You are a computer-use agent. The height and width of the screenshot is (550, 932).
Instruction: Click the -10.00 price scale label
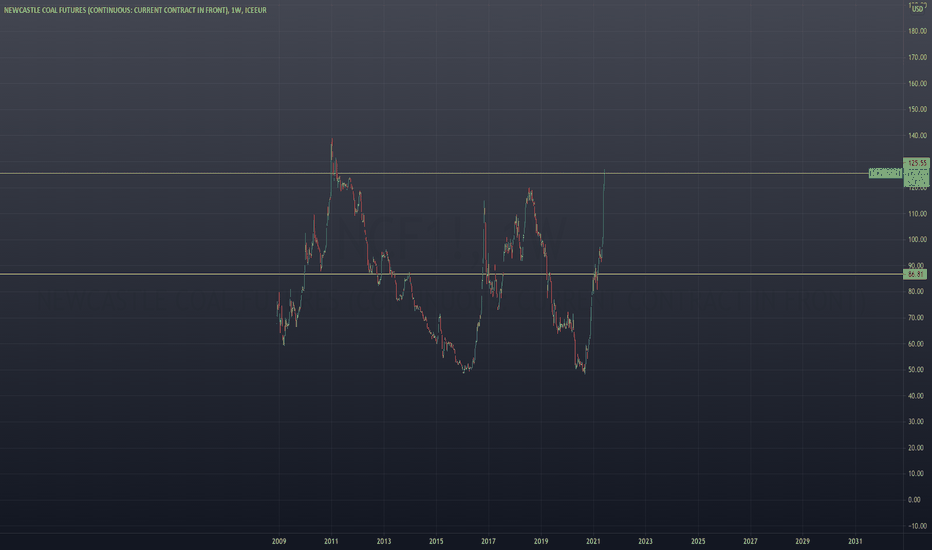[917, 526]
